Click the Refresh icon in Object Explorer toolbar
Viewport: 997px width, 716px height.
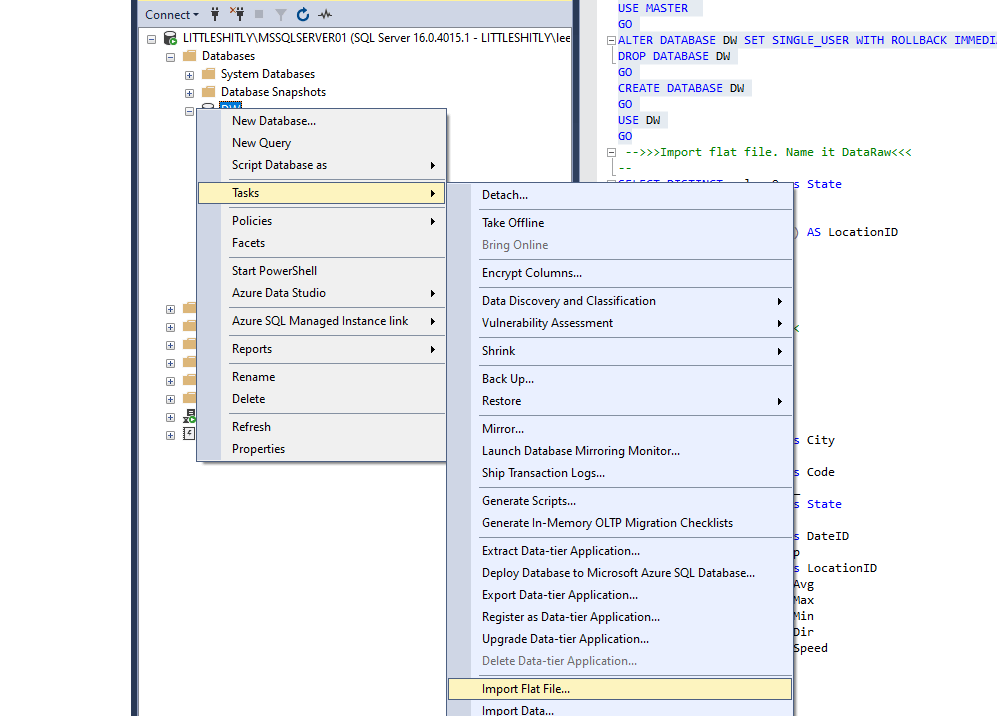pos(303,14)
